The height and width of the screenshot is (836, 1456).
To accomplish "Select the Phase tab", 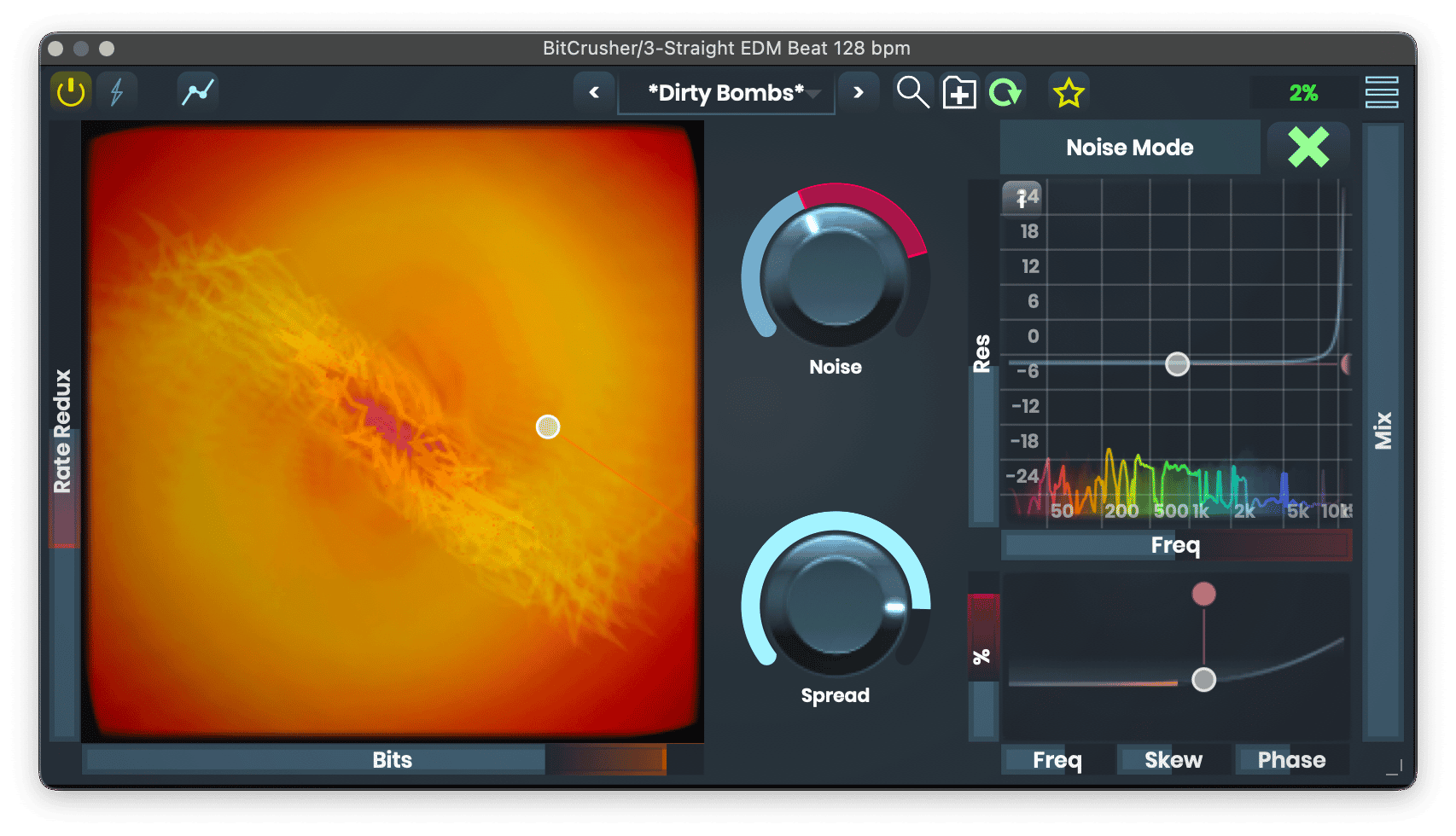I will 1291,760.
